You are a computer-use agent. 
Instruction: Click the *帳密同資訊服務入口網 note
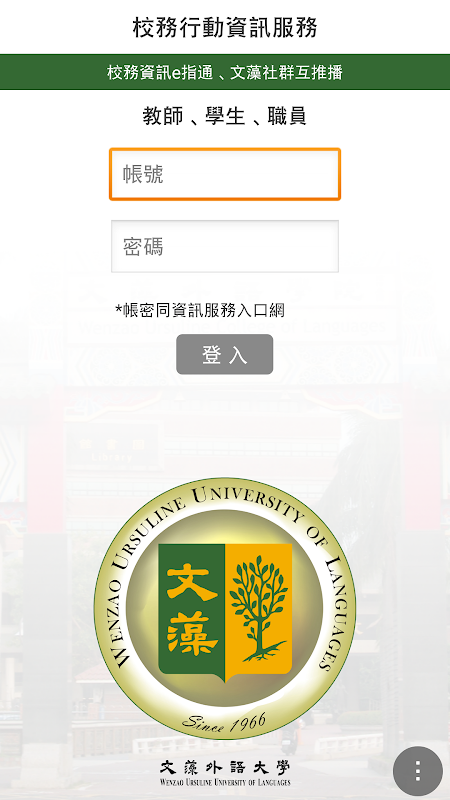point(199,309)
